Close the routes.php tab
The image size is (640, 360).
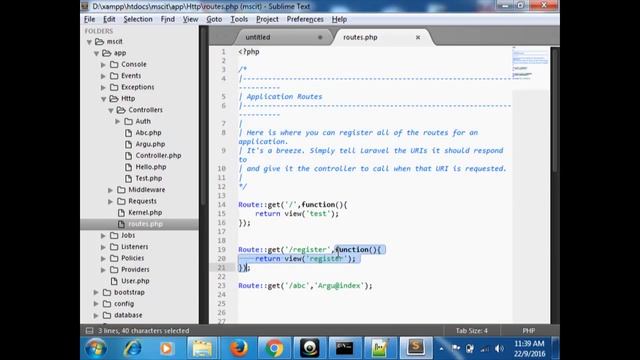(x=418, y=37)
